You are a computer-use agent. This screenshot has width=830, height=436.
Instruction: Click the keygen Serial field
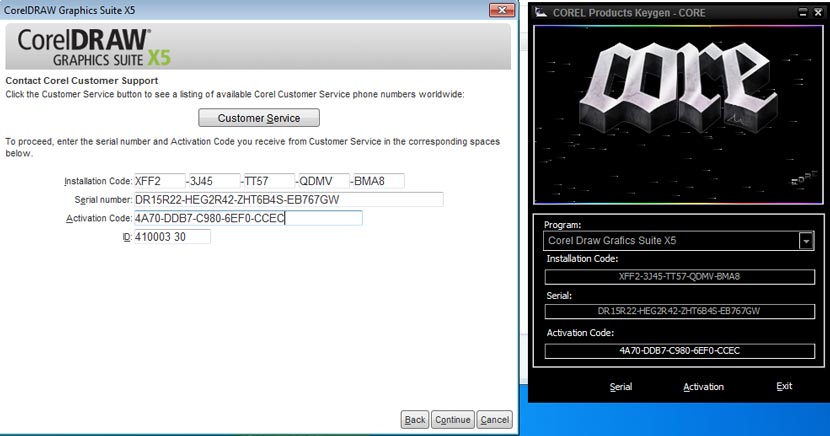pyautogui.click(x=679, y=311)
